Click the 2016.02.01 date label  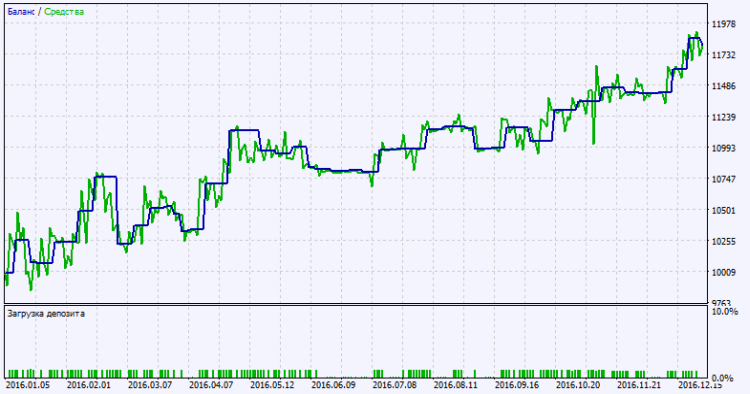(x=88, y=385)
